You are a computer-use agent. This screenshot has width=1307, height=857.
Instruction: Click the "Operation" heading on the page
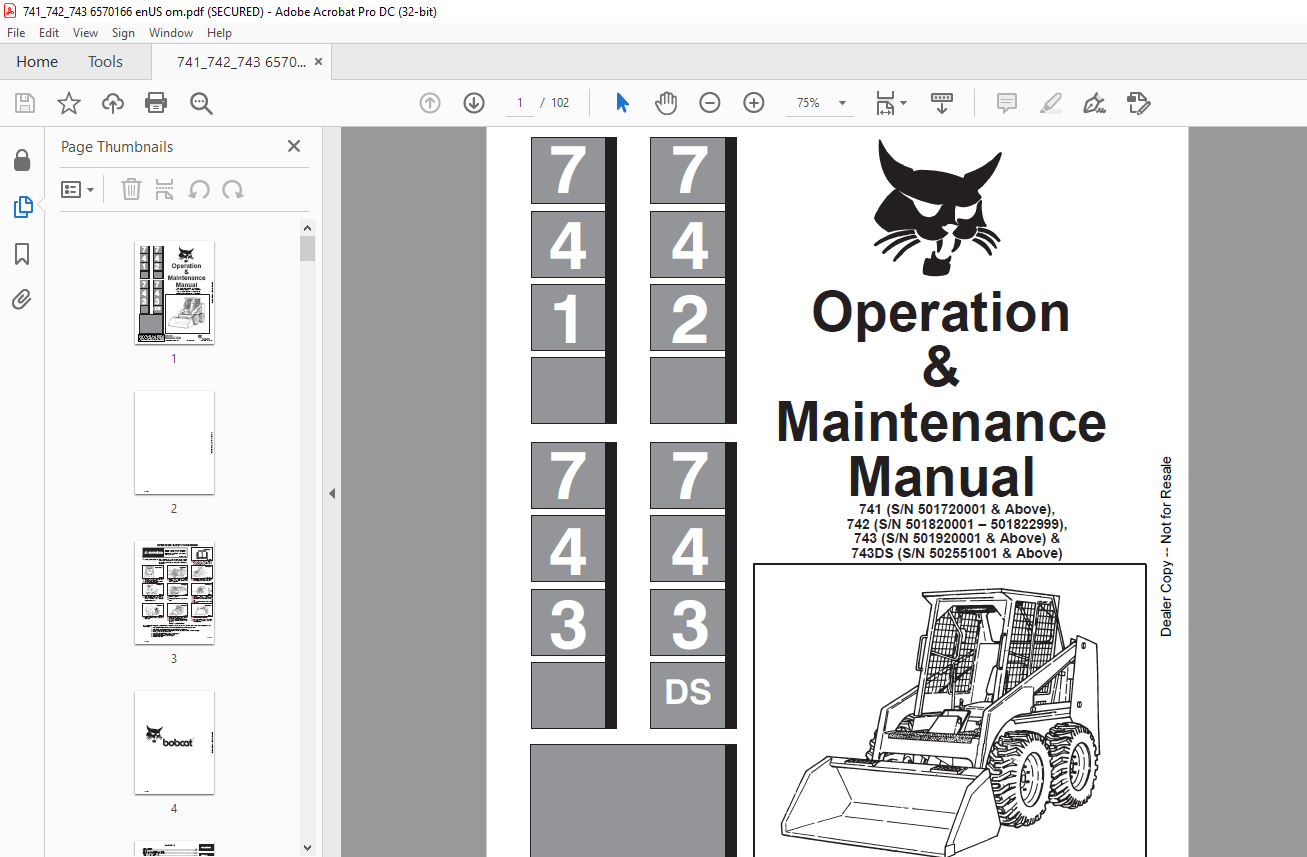[941, 312]
